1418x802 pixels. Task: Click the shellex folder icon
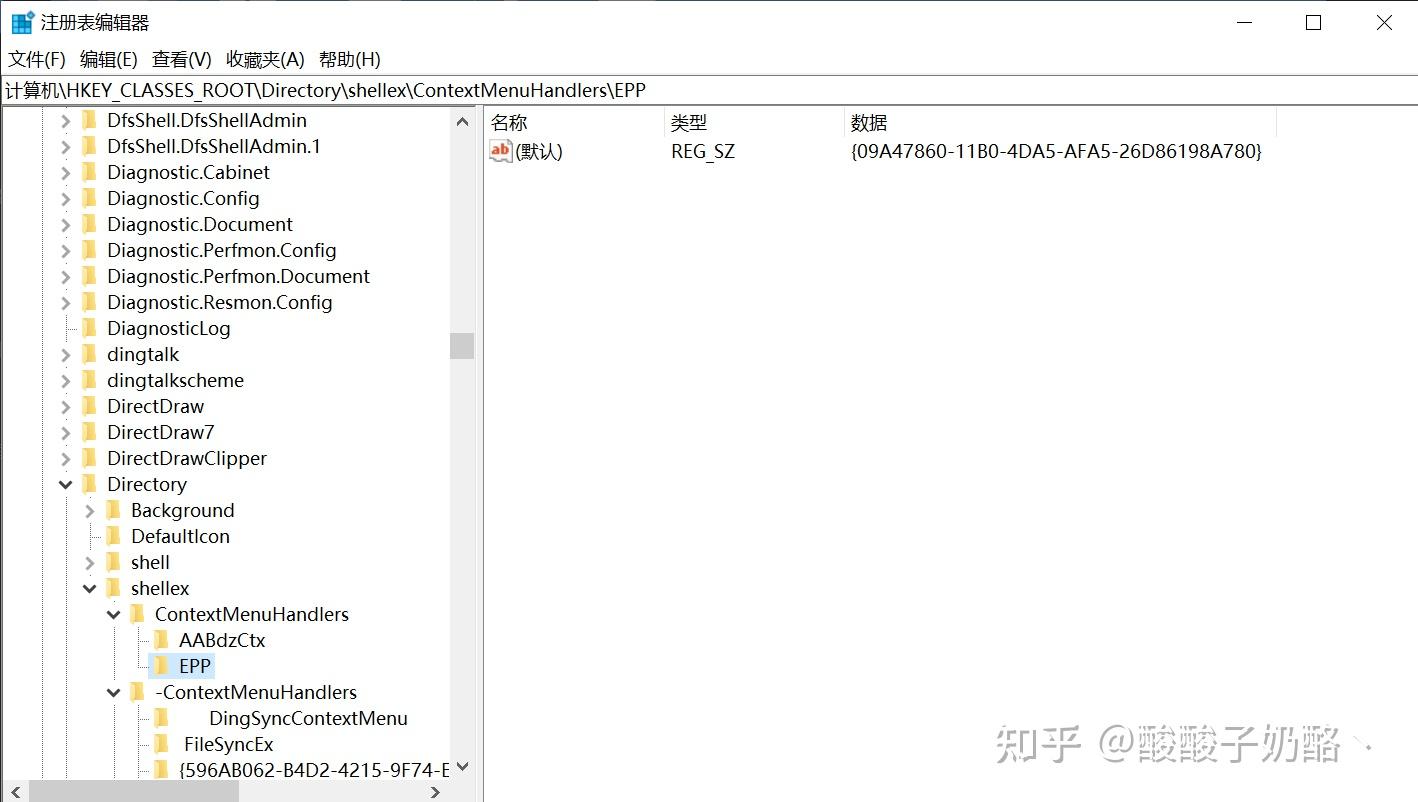pyautogui.click(x=113, y=588)
